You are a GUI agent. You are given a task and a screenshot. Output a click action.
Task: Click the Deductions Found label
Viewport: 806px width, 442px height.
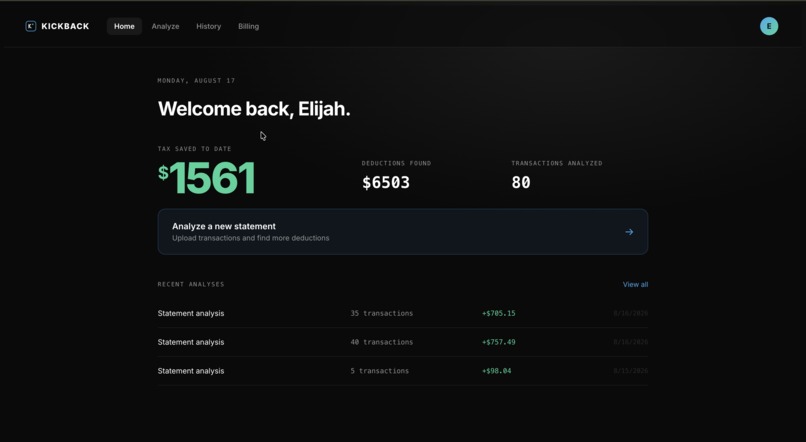click(x=396, y=163)
